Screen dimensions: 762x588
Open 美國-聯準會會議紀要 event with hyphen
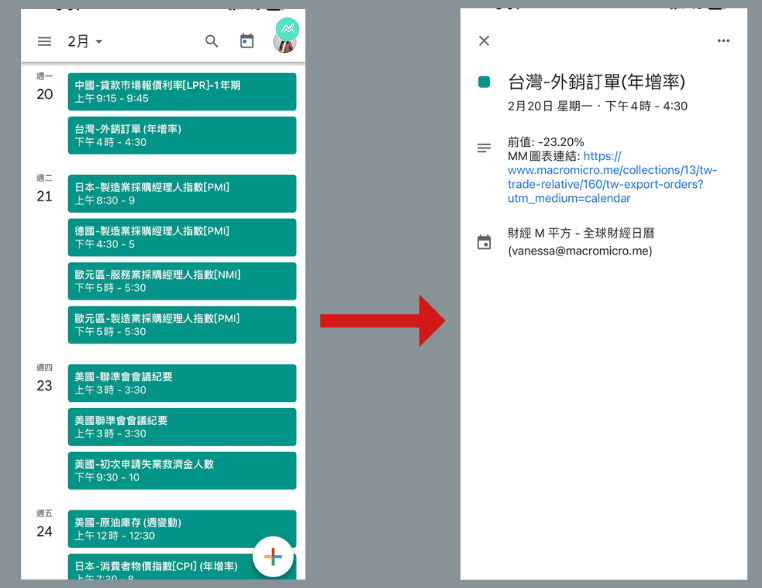(182, 383)
